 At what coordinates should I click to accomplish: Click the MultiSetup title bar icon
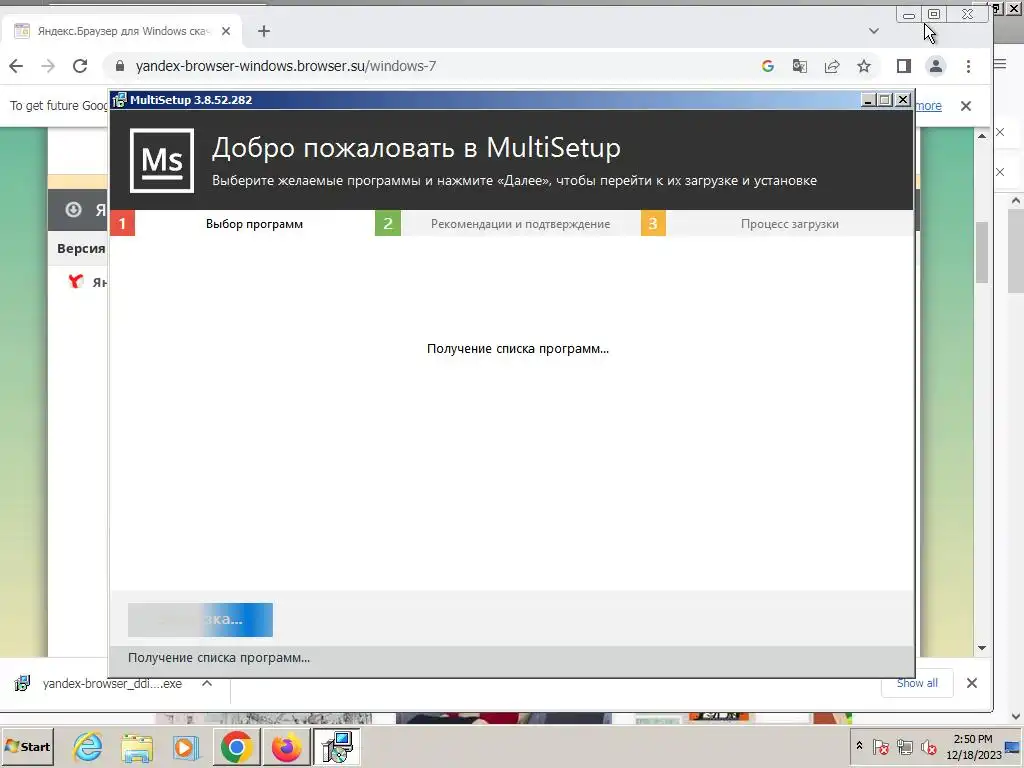120,100
